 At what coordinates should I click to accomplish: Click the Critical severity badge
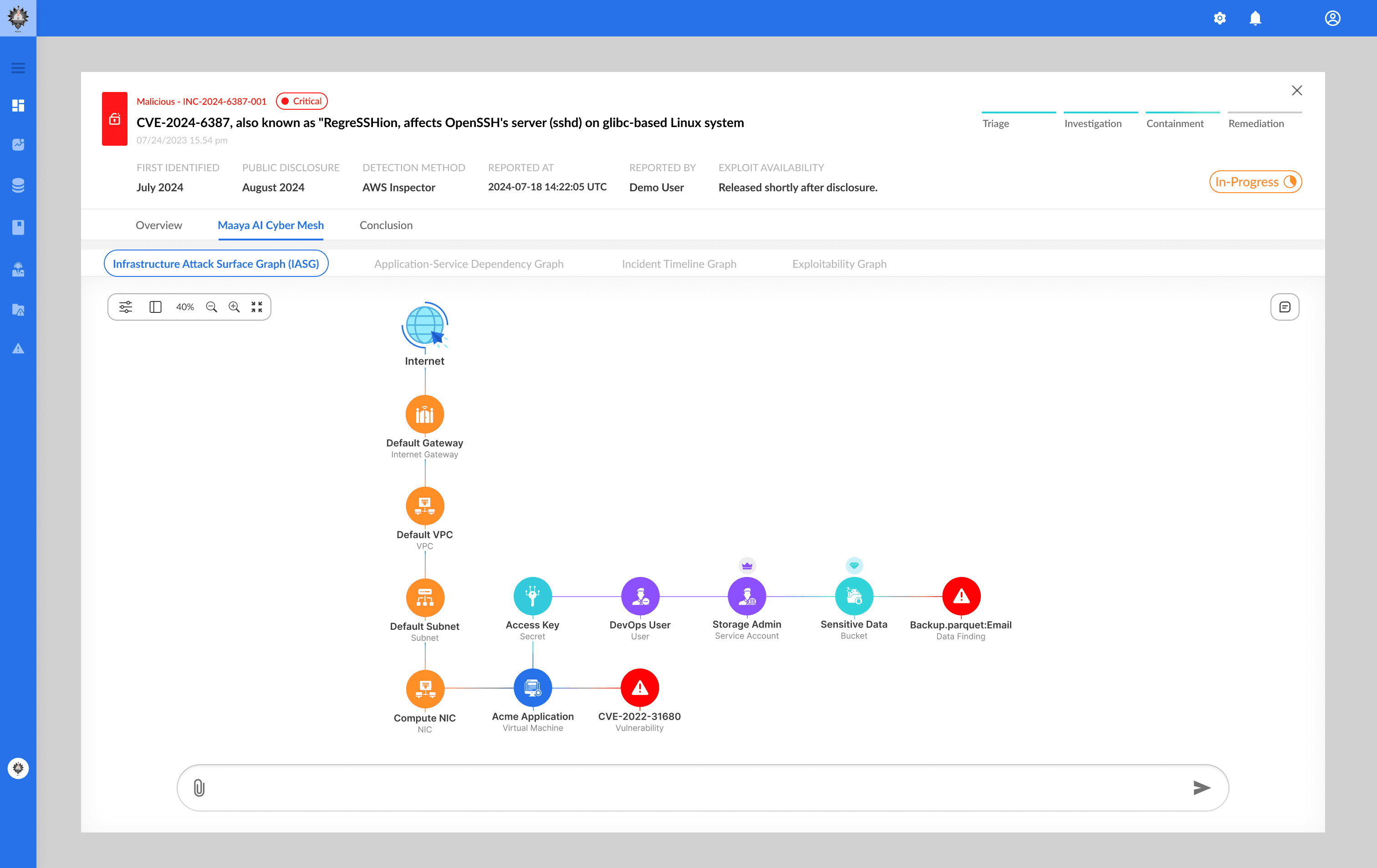point(301,101)
